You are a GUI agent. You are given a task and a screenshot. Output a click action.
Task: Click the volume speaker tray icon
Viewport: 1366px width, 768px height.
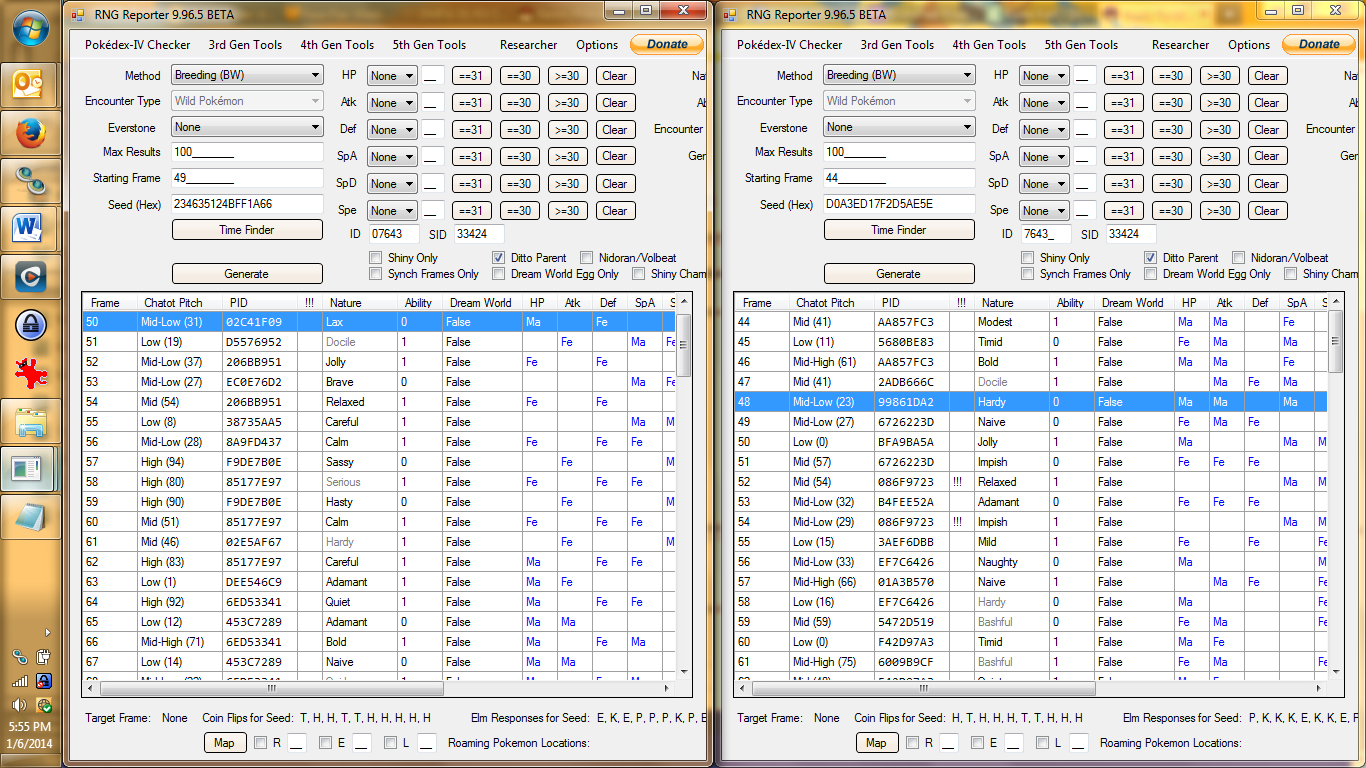[19, 705]
